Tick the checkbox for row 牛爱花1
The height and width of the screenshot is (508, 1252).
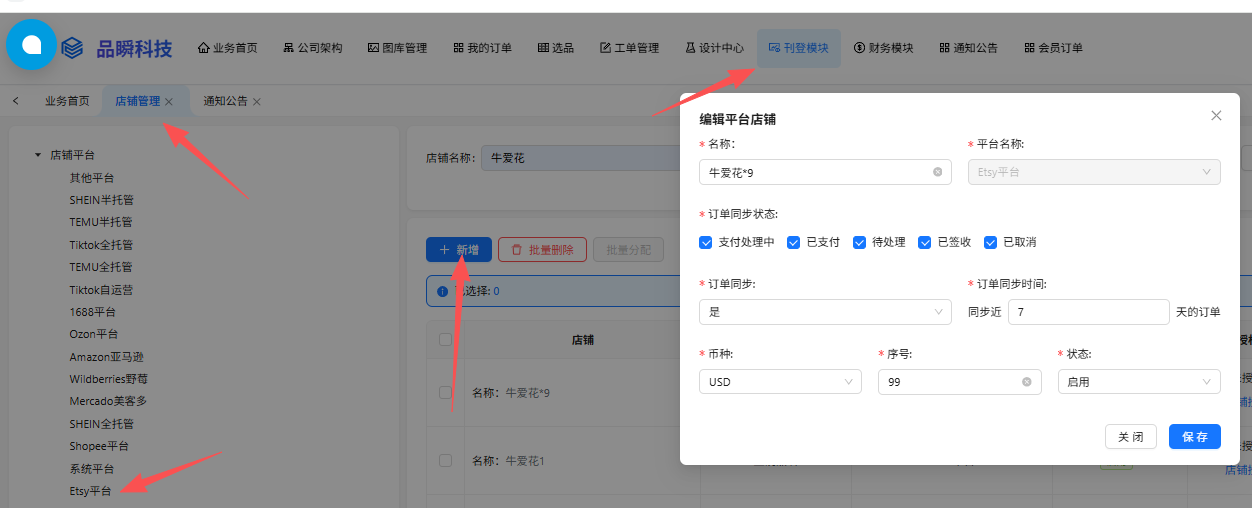pyautogui.click(x=446, y=460)
